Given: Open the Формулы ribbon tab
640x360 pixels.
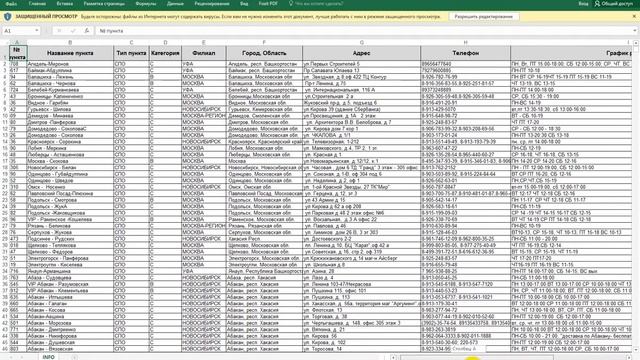Looking at the screenshot, I should 146,4.
